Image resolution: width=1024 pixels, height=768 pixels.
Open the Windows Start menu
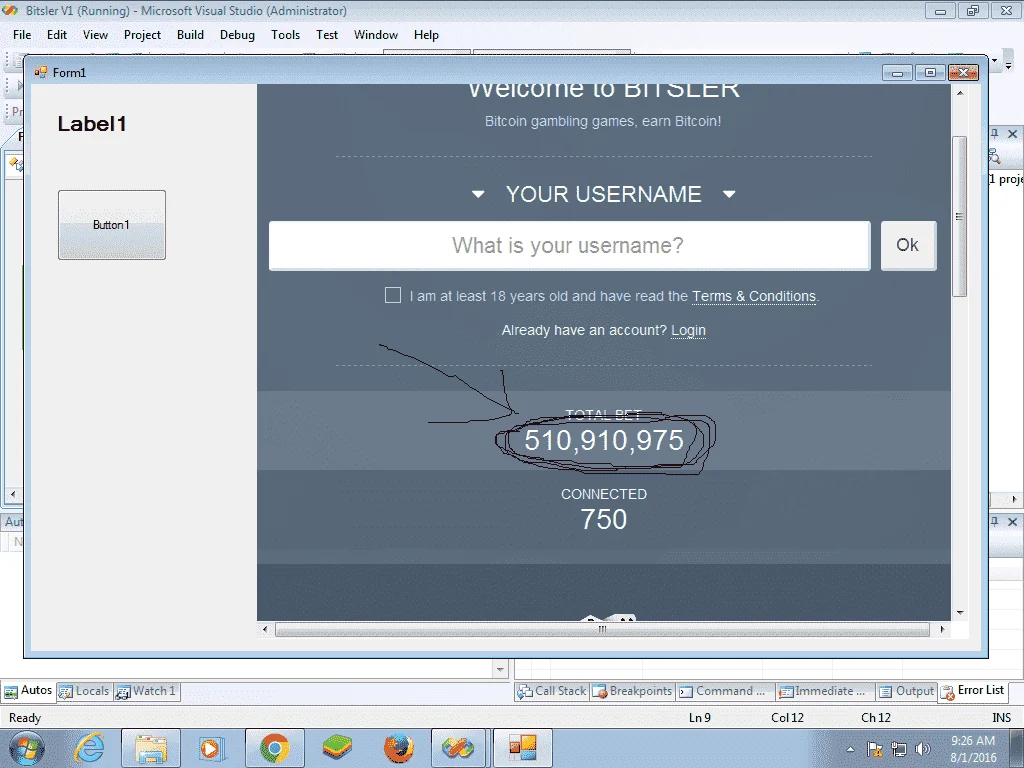click(x=27, y=748)
